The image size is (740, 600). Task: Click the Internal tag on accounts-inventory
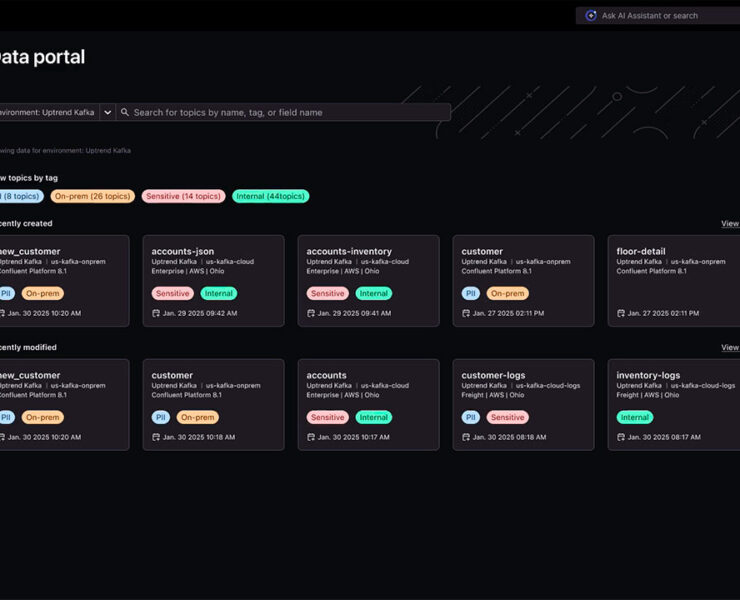click(373, 293)
